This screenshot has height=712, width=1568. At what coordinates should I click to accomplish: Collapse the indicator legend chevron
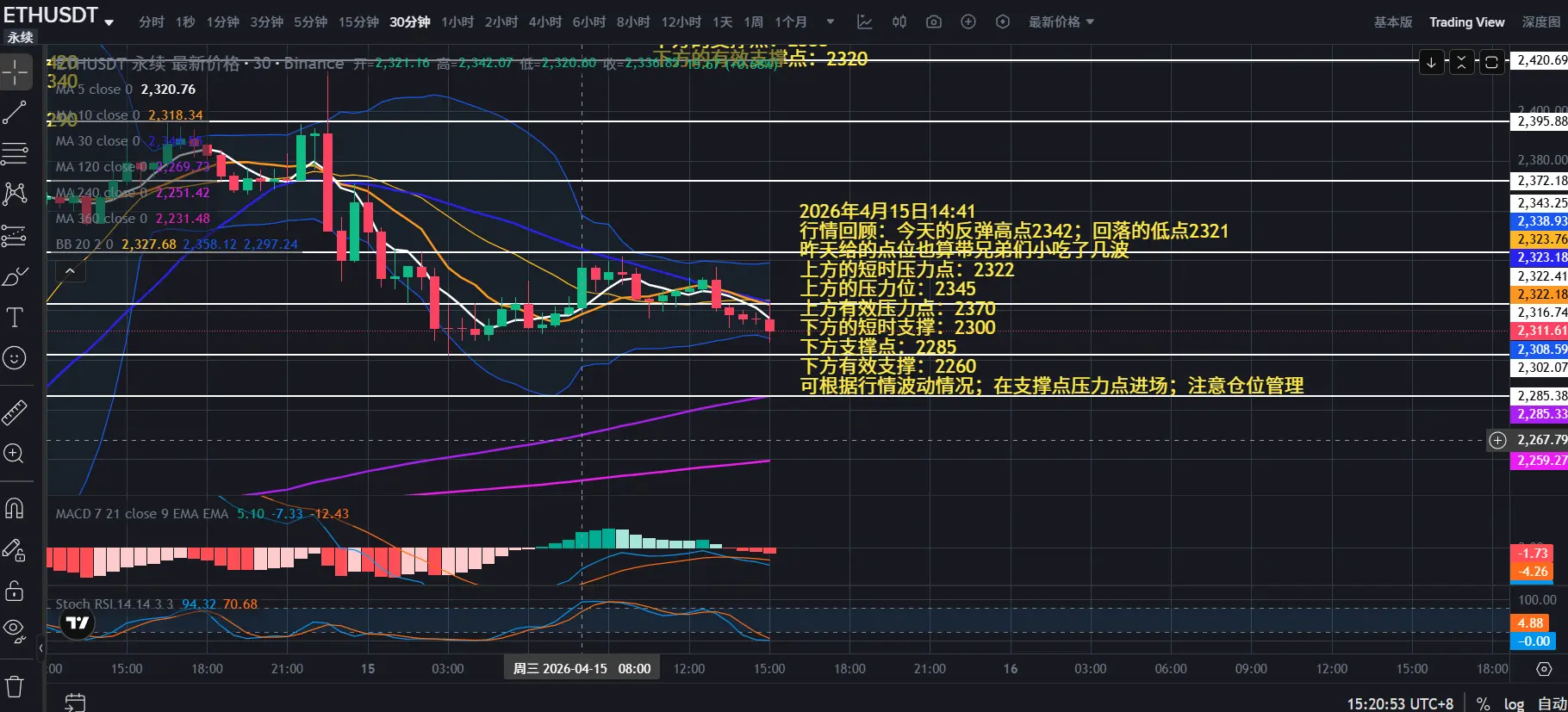click(70, 270)
